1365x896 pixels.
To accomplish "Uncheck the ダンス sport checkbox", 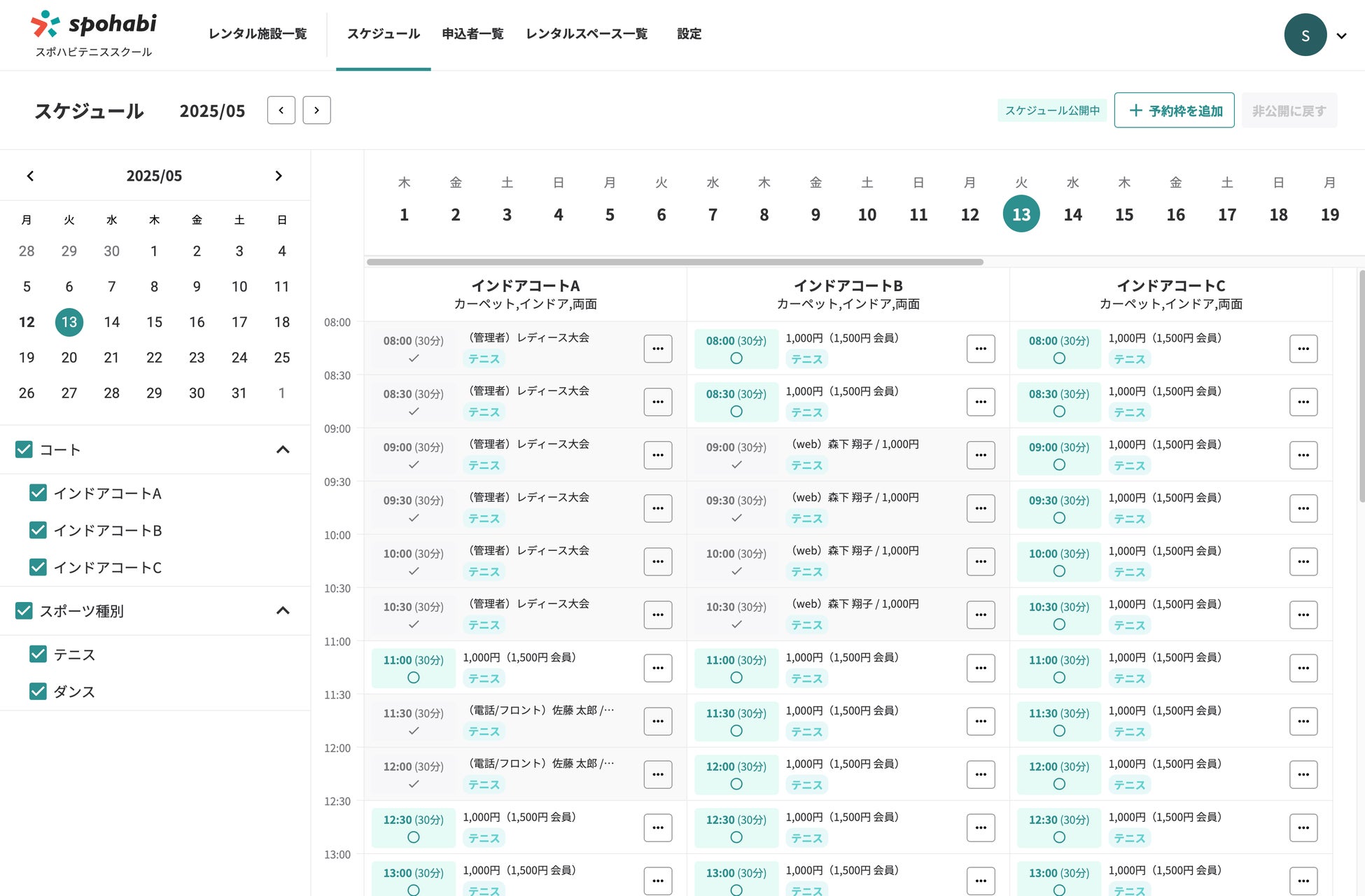I will coord(38,691).
